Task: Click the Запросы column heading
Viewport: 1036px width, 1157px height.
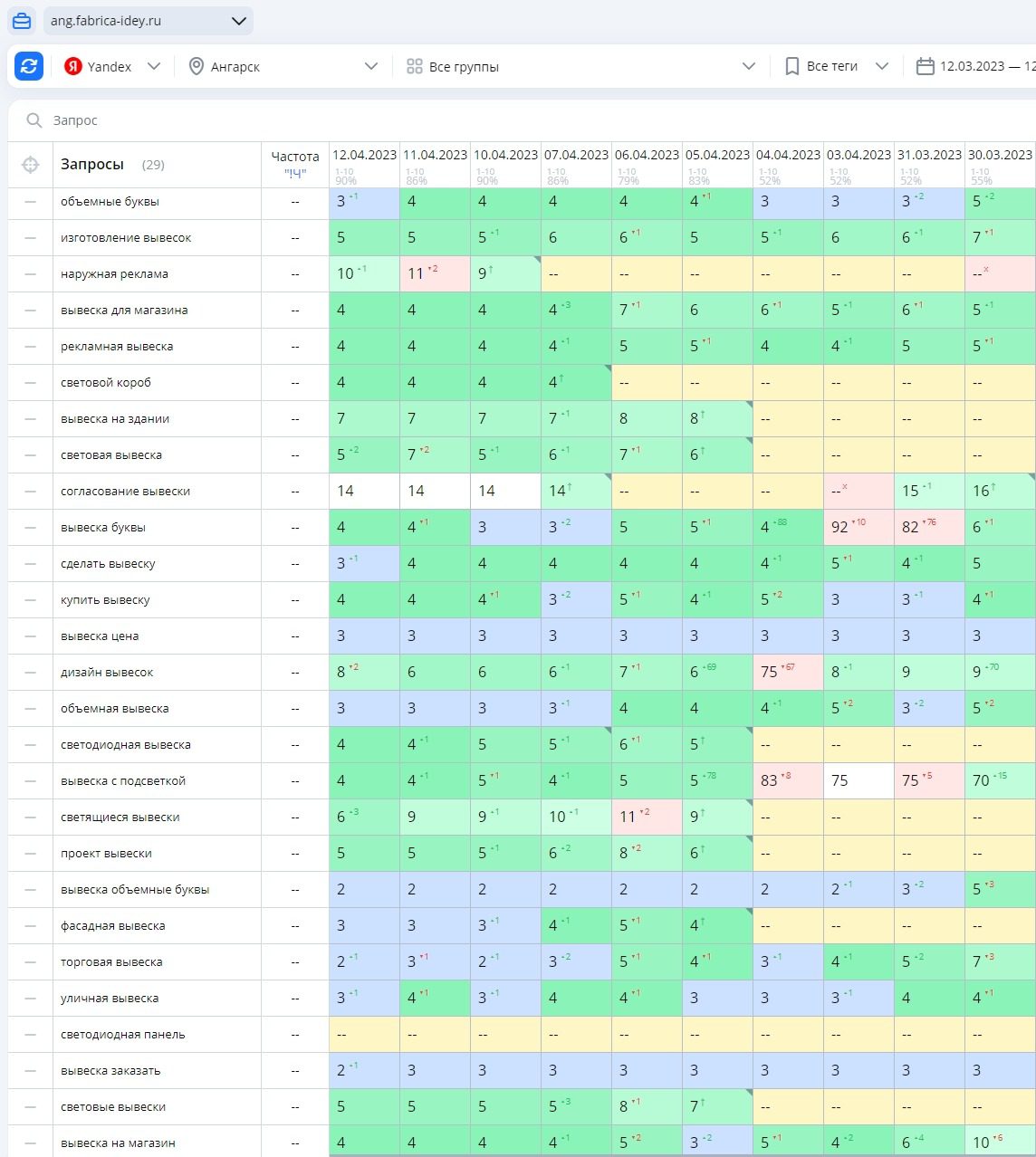Action: [x=92, y=165]
